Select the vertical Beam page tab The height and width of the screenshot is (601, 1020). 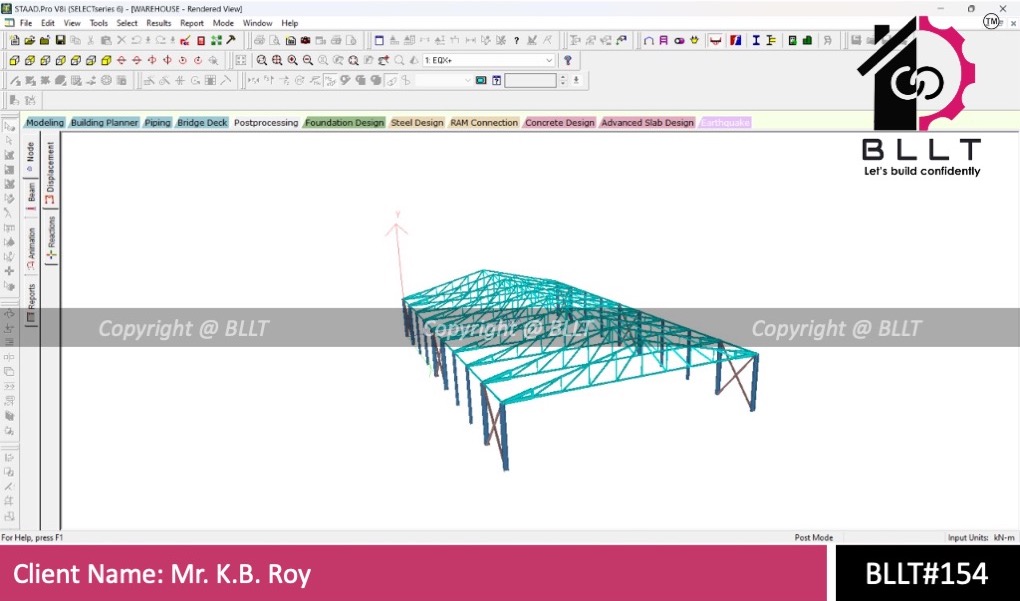31,195
